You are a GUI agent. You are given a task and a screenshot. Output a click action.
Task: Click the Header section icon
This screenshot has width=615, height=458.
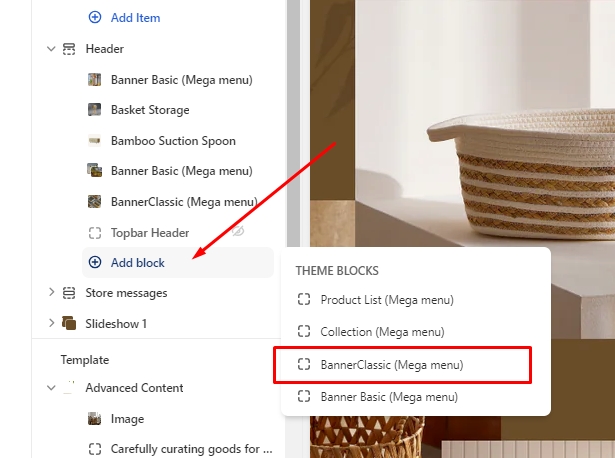click(x=69, y=48)
